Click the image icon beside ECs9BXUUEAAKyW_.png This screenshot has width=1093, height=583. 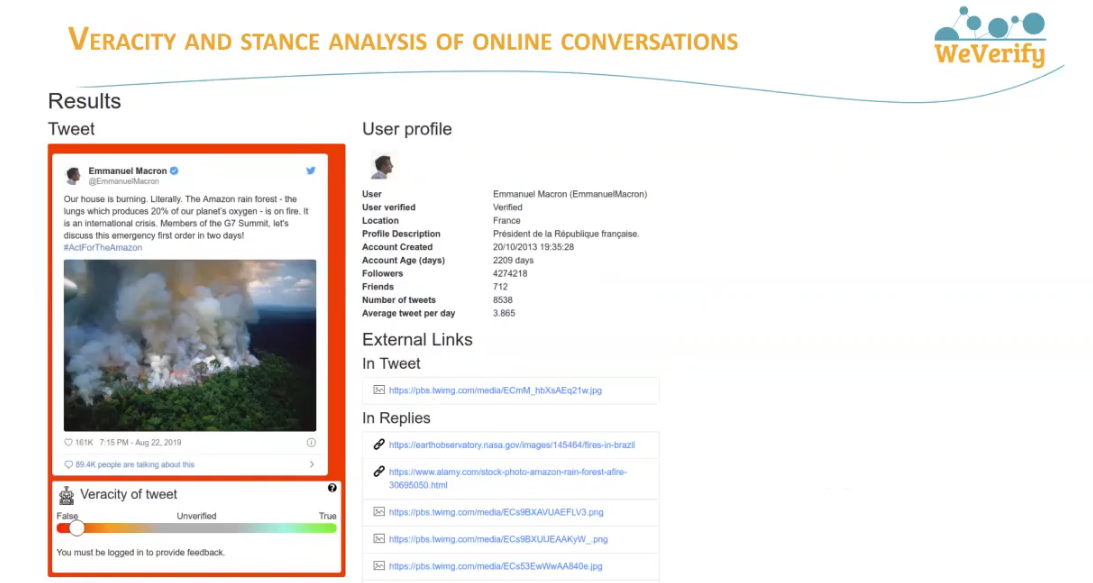[x=379, y=538]
